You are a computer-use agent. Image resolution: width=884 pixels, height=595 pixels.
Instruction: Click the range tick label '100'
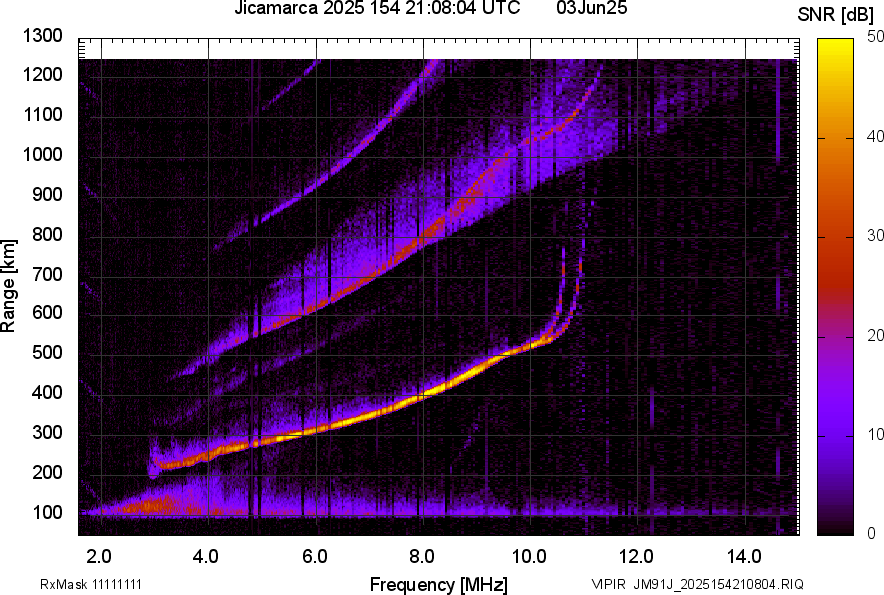click(47, 512)
